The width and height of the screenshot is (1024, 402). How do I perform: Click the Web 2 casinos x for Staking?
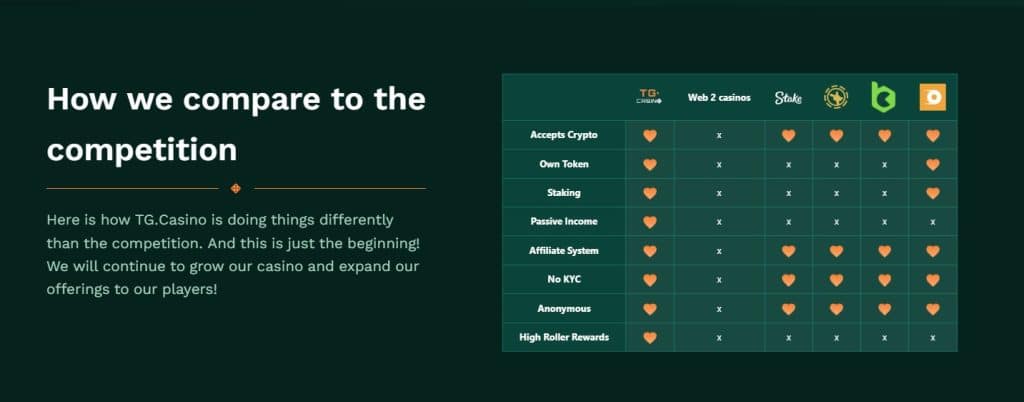719,194
